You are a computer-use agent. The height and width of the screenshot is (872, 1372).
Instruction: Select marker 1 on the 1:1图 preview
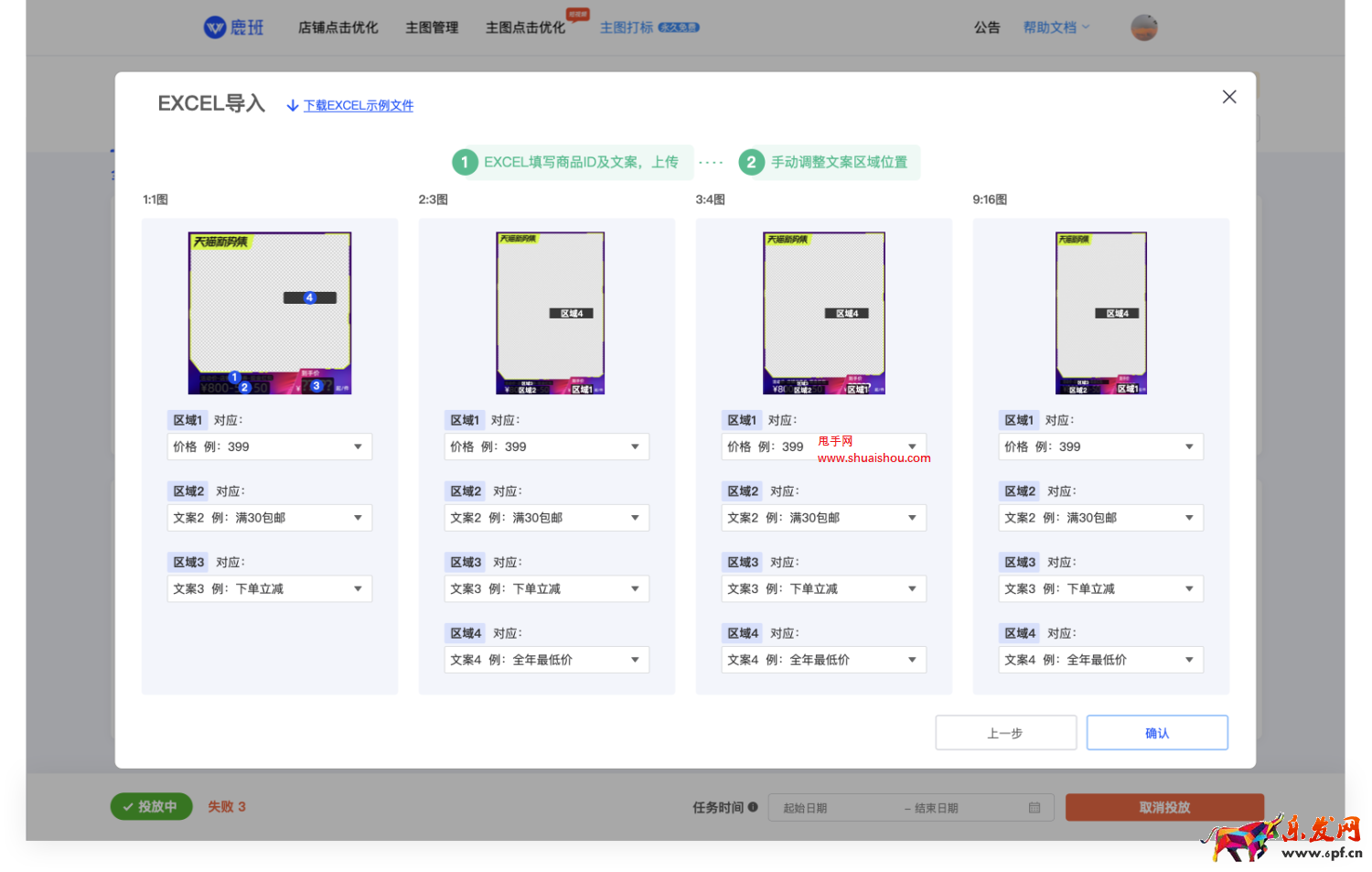[x=234, y=377]
